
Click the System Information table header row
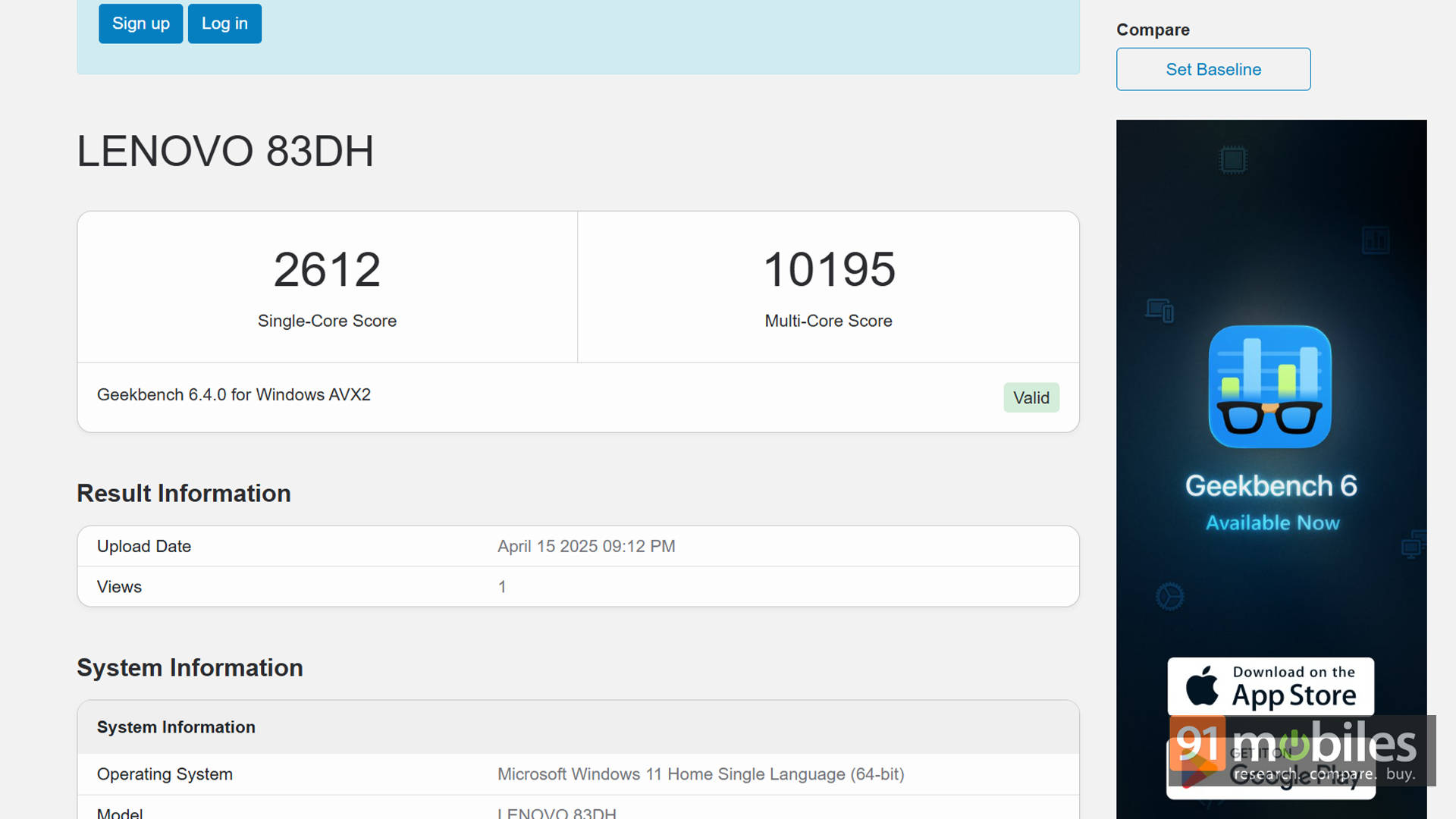578,727
